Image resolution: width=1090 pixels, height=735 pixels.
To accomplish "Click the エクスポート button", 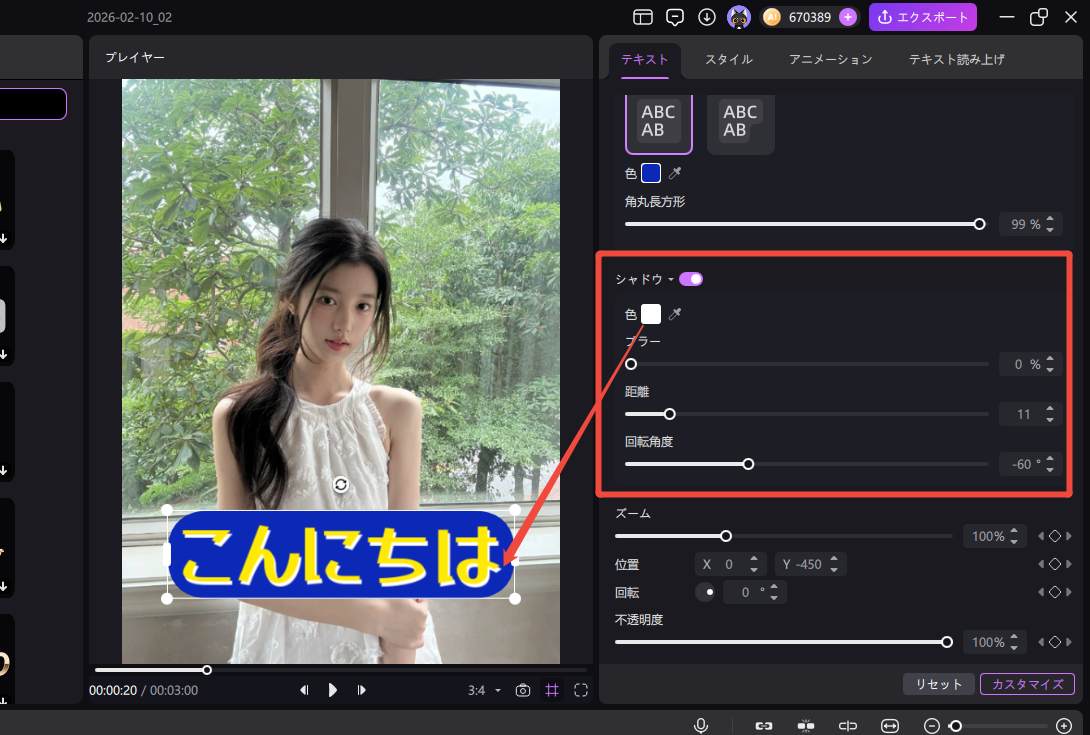I will 922,17.
